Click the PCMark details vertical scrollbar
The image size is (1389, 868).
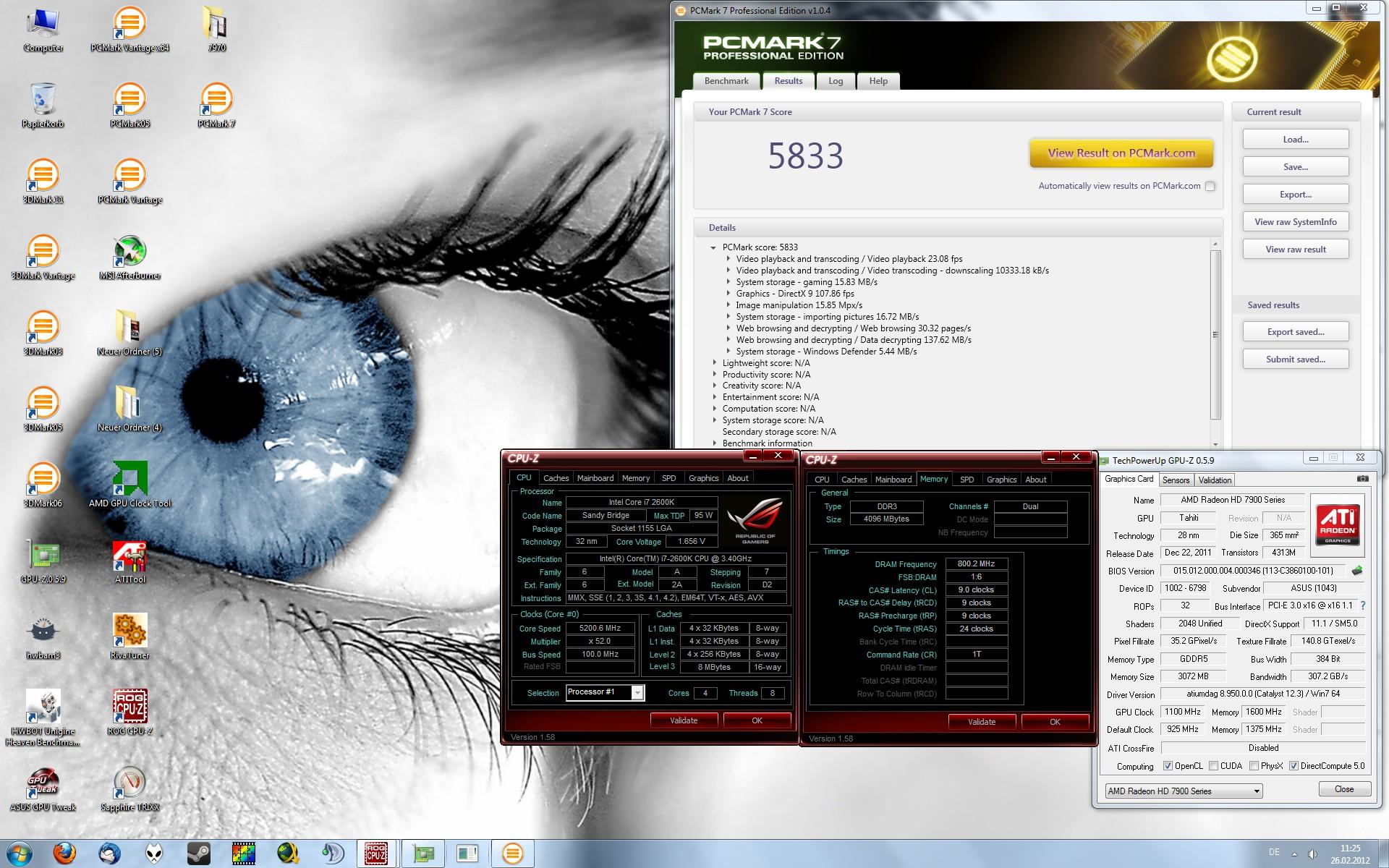coord(1215,335)
